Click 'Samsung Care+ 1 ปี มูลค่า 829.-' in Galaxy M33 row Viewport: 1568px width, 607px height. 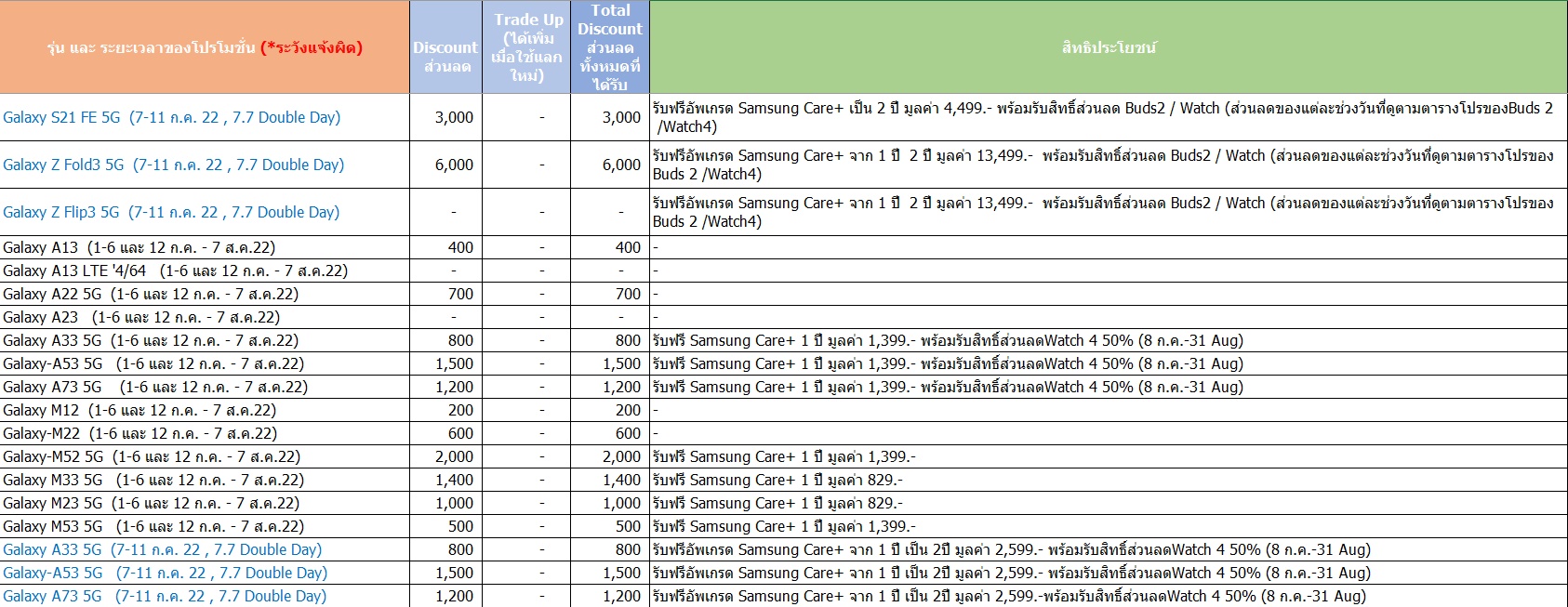pos(1109,480)
